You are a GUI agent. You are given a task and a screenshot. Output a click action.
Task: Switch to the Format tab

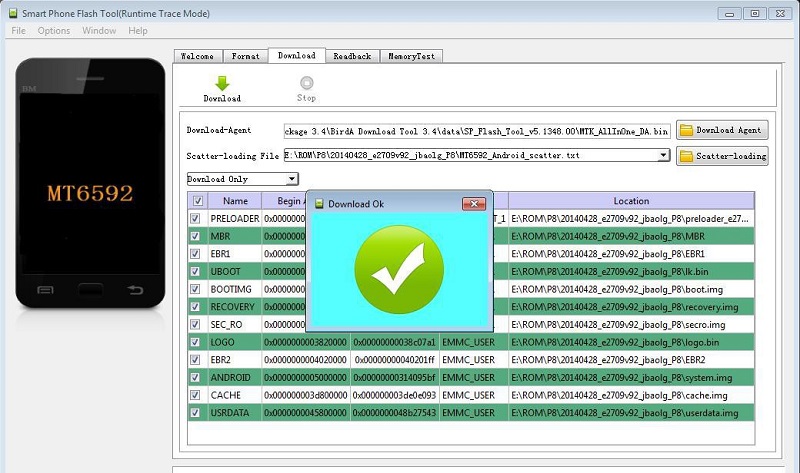point(245,56)
